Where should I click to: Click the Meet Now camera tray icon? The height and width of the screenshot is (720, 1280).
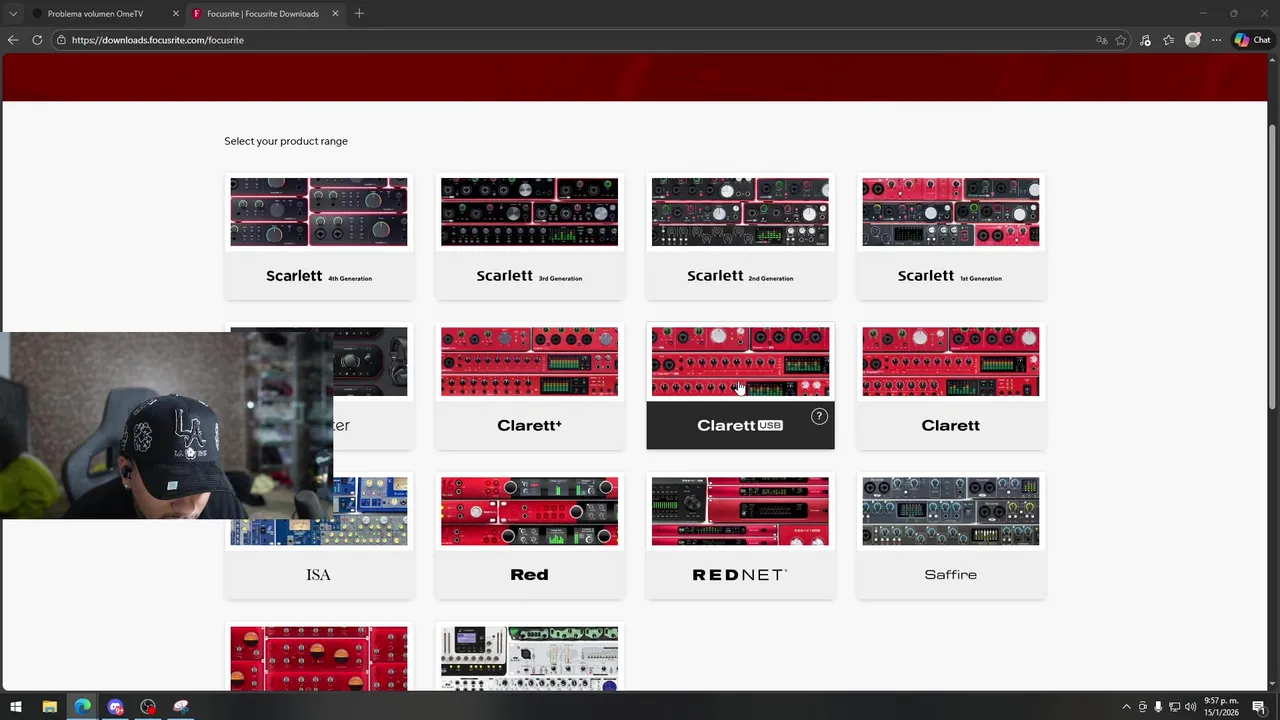(1143, 707)
